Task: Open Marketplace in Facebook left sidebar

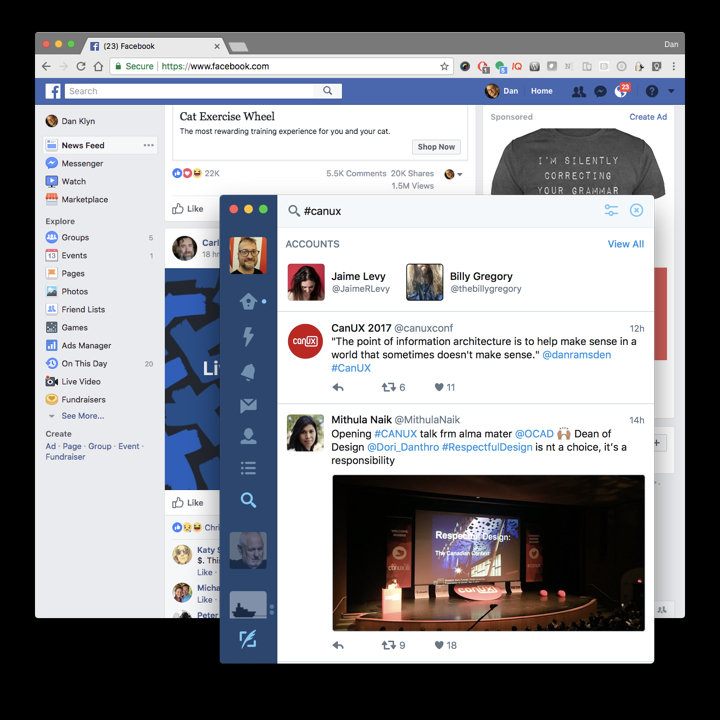Action: point(84,199)
